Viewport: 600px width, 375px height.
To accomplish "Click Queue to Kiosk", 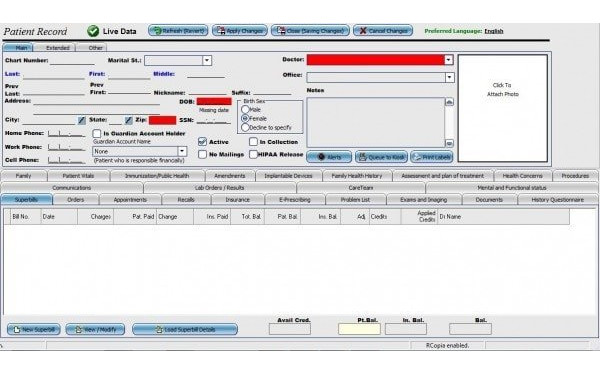I will [381, 157].
